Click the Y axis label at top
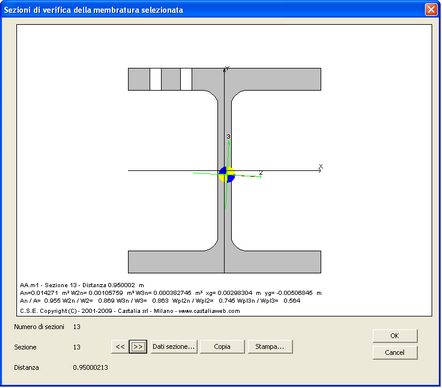This screenshot has height=388, width=442. coord(227,68)
